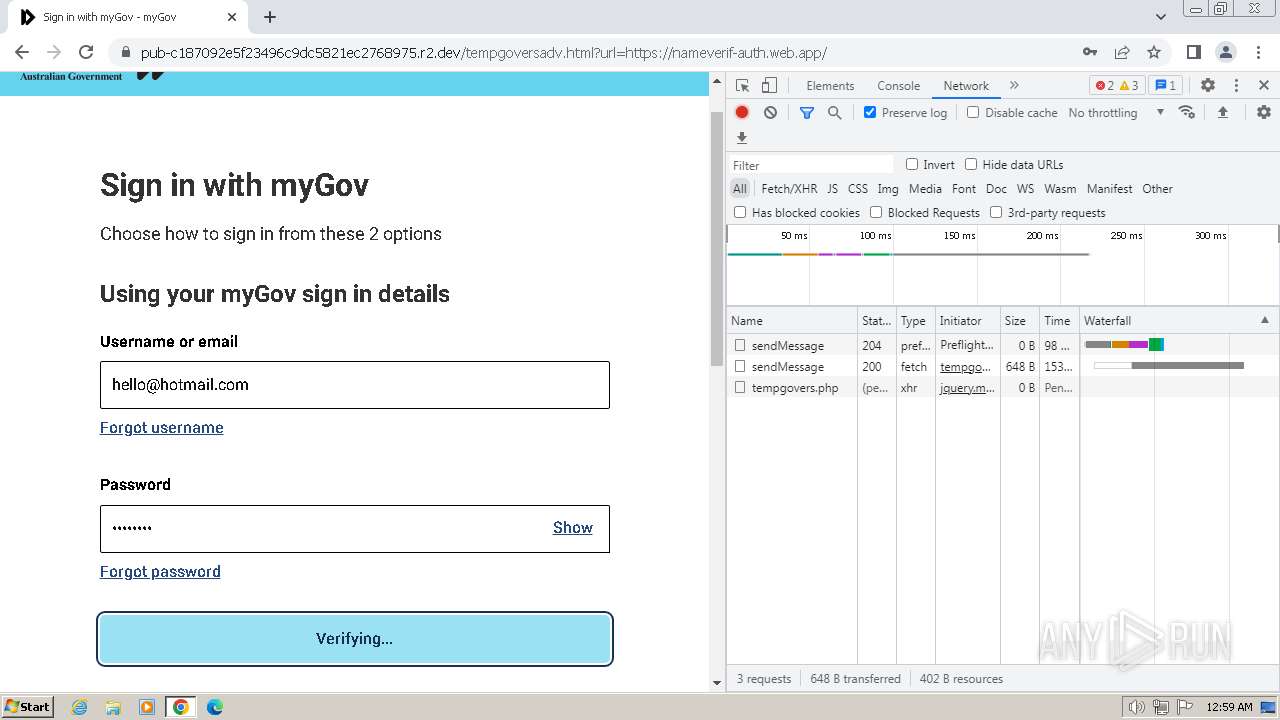
Task: Open the side panel icon
Action: pyautogui.click(x=1193, y=52)
